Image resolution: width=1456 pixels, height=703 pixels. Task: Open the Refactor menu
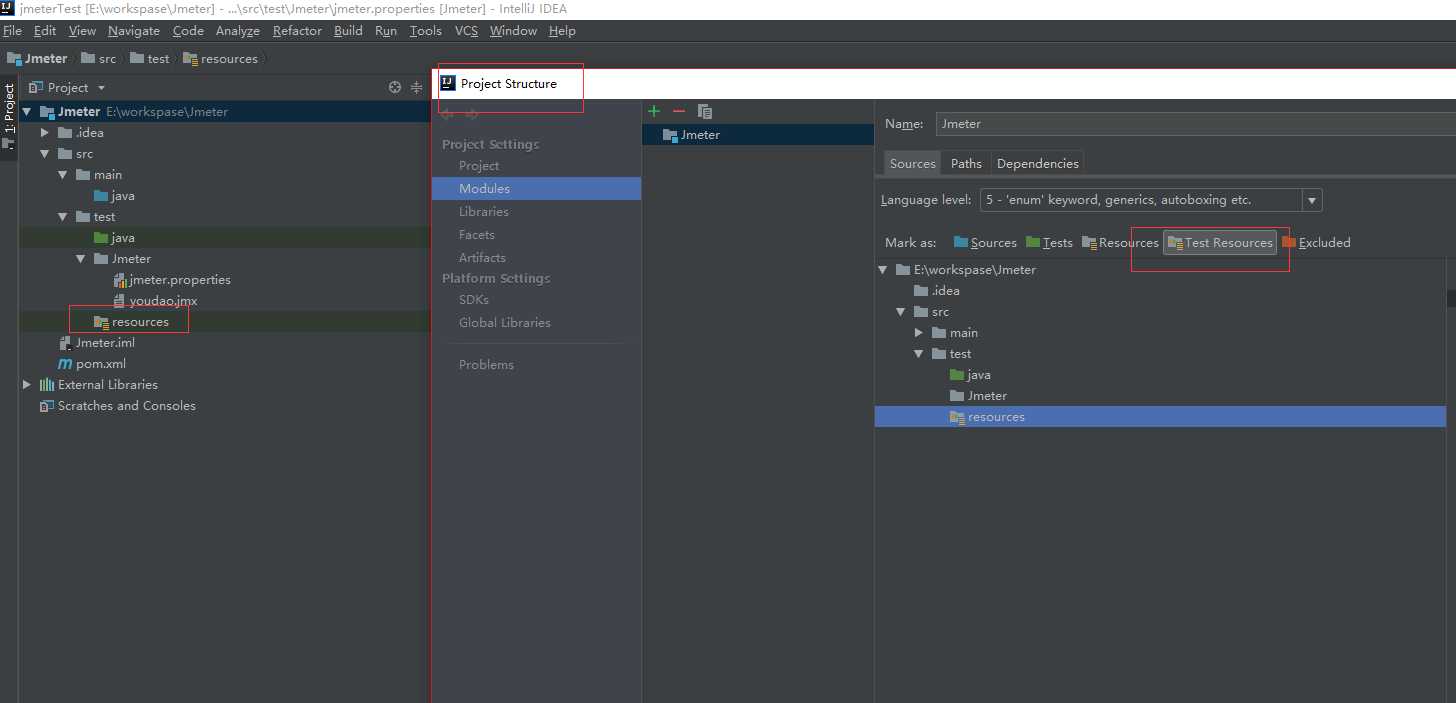297,30
